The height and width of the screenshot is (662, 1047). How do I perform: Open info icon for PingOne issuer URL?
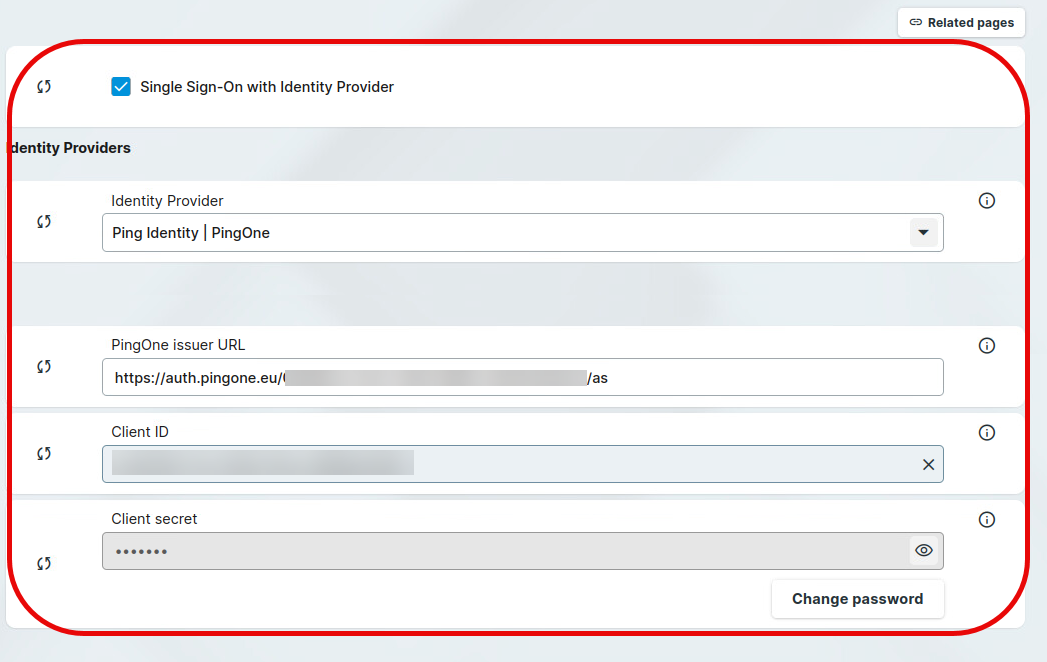(987, 346)
